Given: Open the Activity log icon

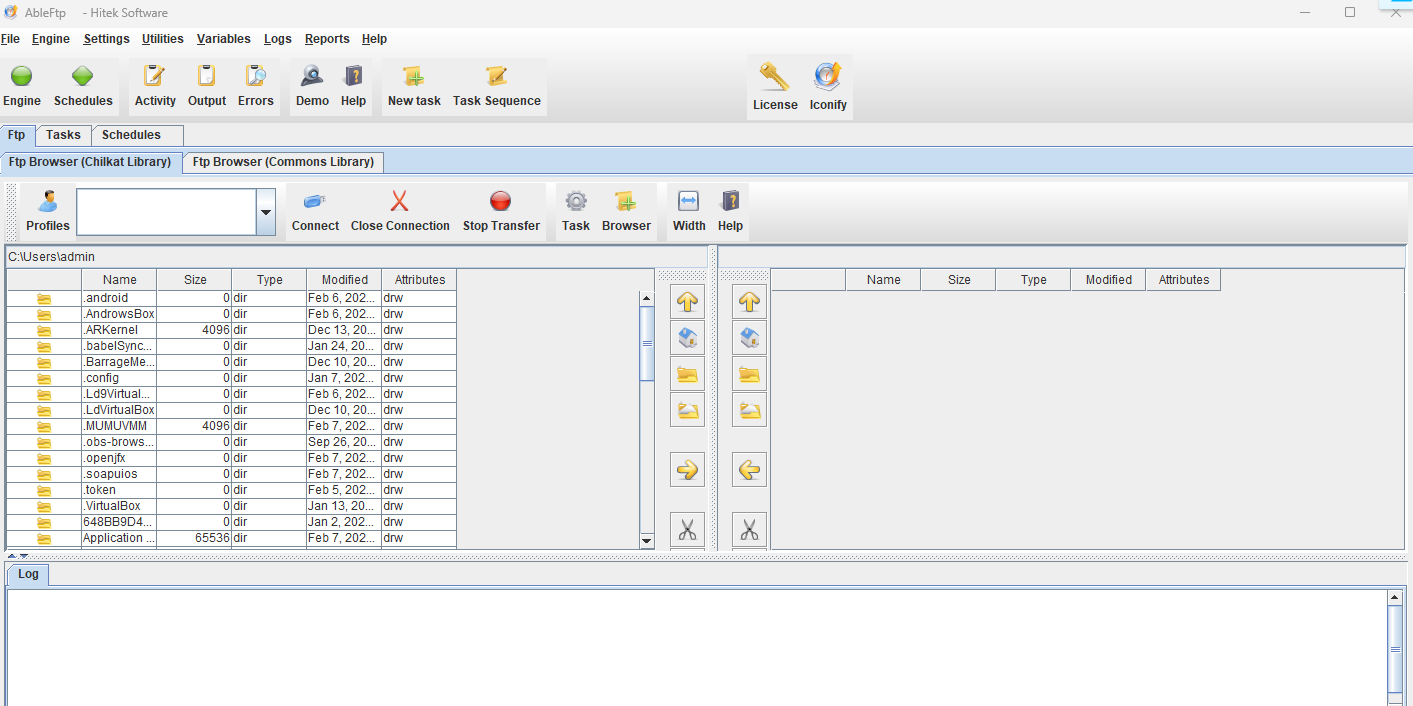Looking at the screenshot, I should pyautogui.click(x=155, y=77).
